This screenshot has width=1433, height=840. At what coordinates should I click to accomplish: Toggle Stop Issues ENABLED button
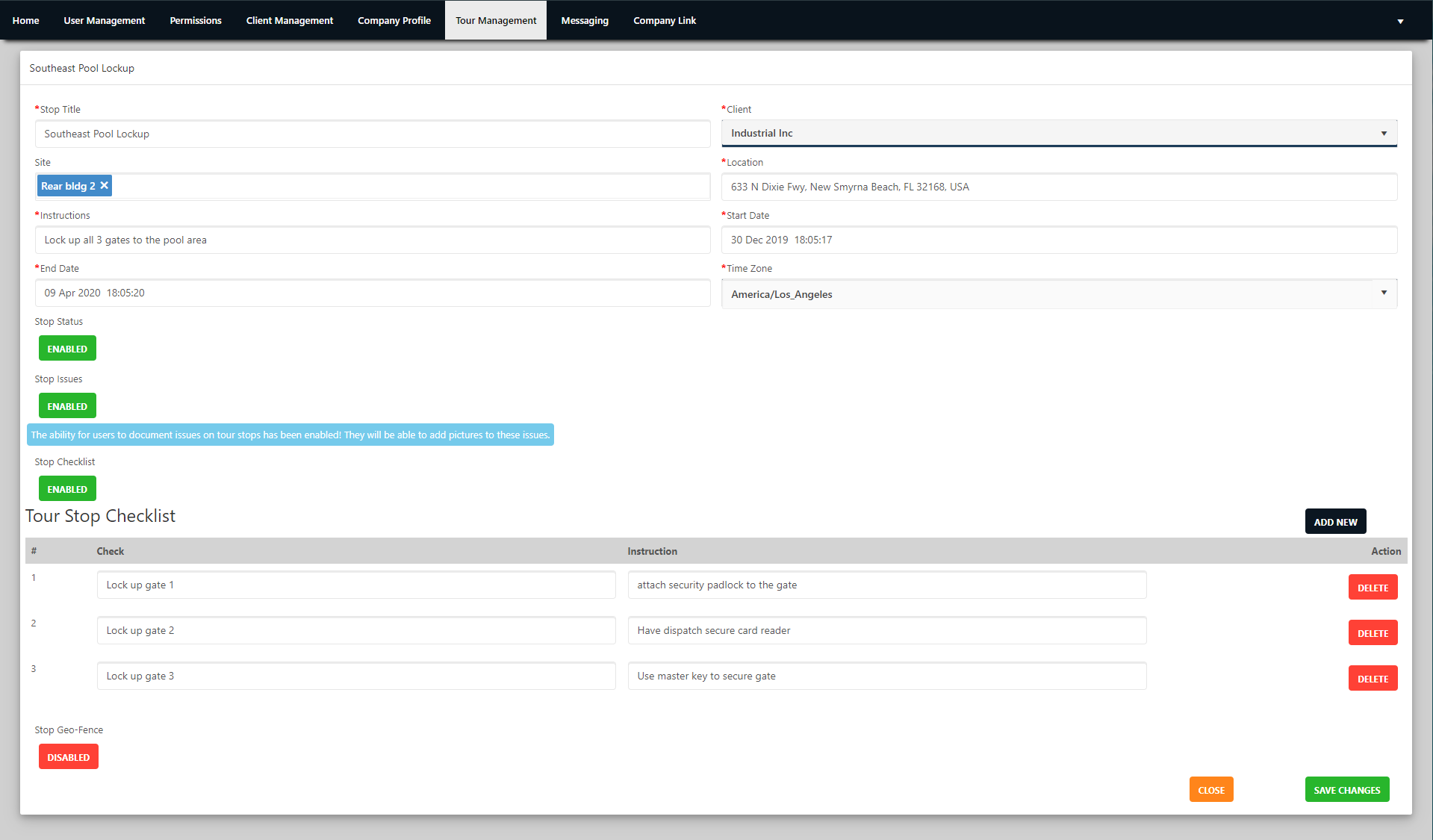click(67, 406)
